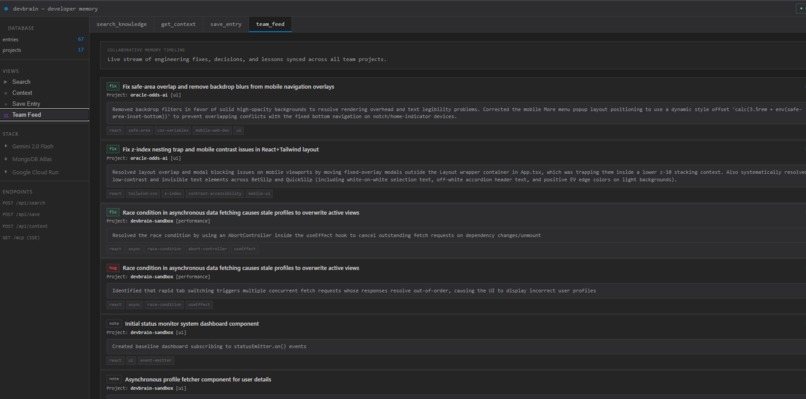Image resolution: width=806 pixels, height=399 pixels.
Task: Click oracle-odds-ai project on safe-area entry
Action: [149, 95]
